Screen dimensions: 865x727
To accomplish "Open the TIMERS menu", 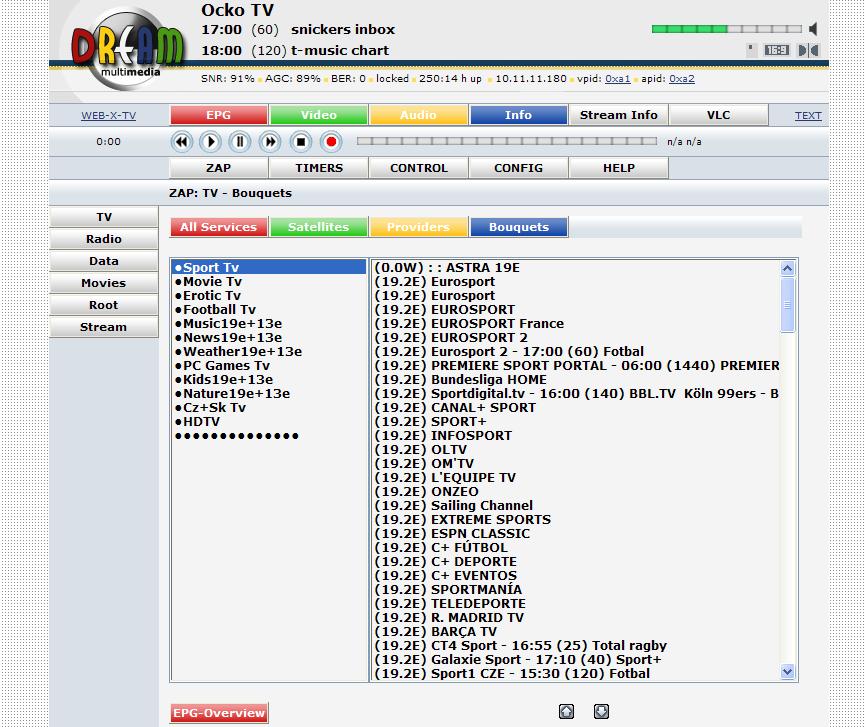I will [319, 168].
